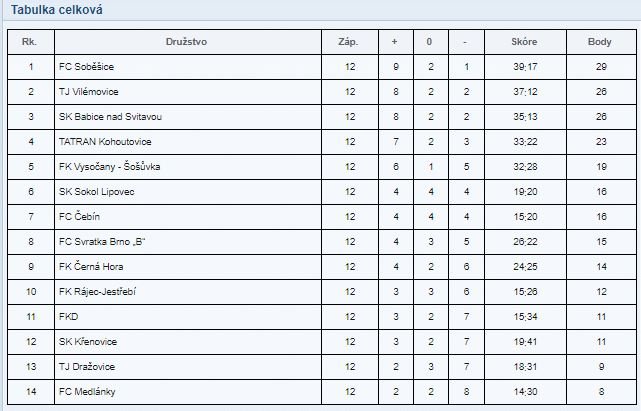Open SK Křenovice team
641x411 pixels.
(88, 341)
